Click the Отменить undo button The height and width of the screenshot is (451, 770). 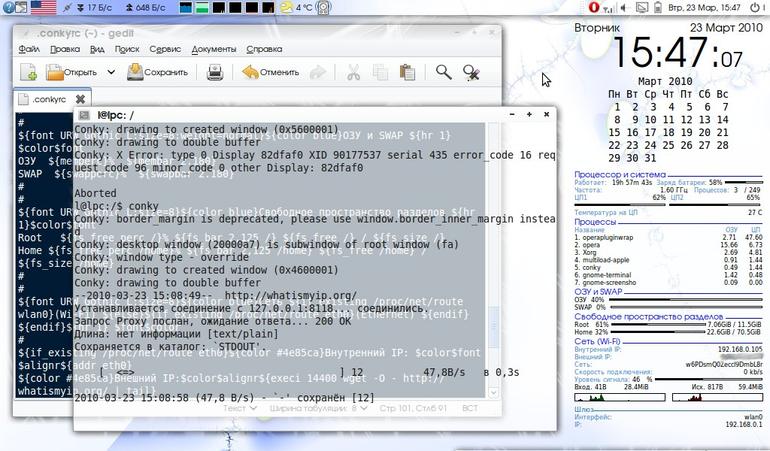tap(270, 72)
